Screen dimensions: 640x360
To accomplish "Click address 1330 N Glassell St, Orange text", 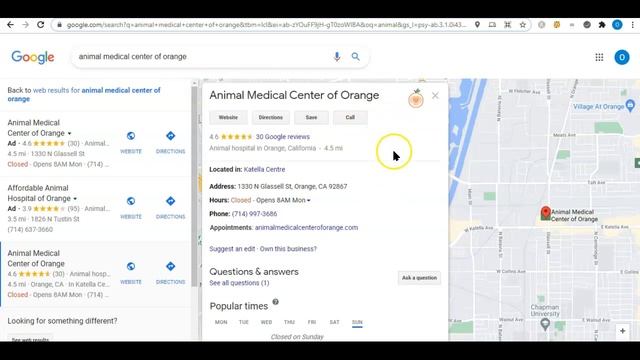I will (x=292, y=186).
